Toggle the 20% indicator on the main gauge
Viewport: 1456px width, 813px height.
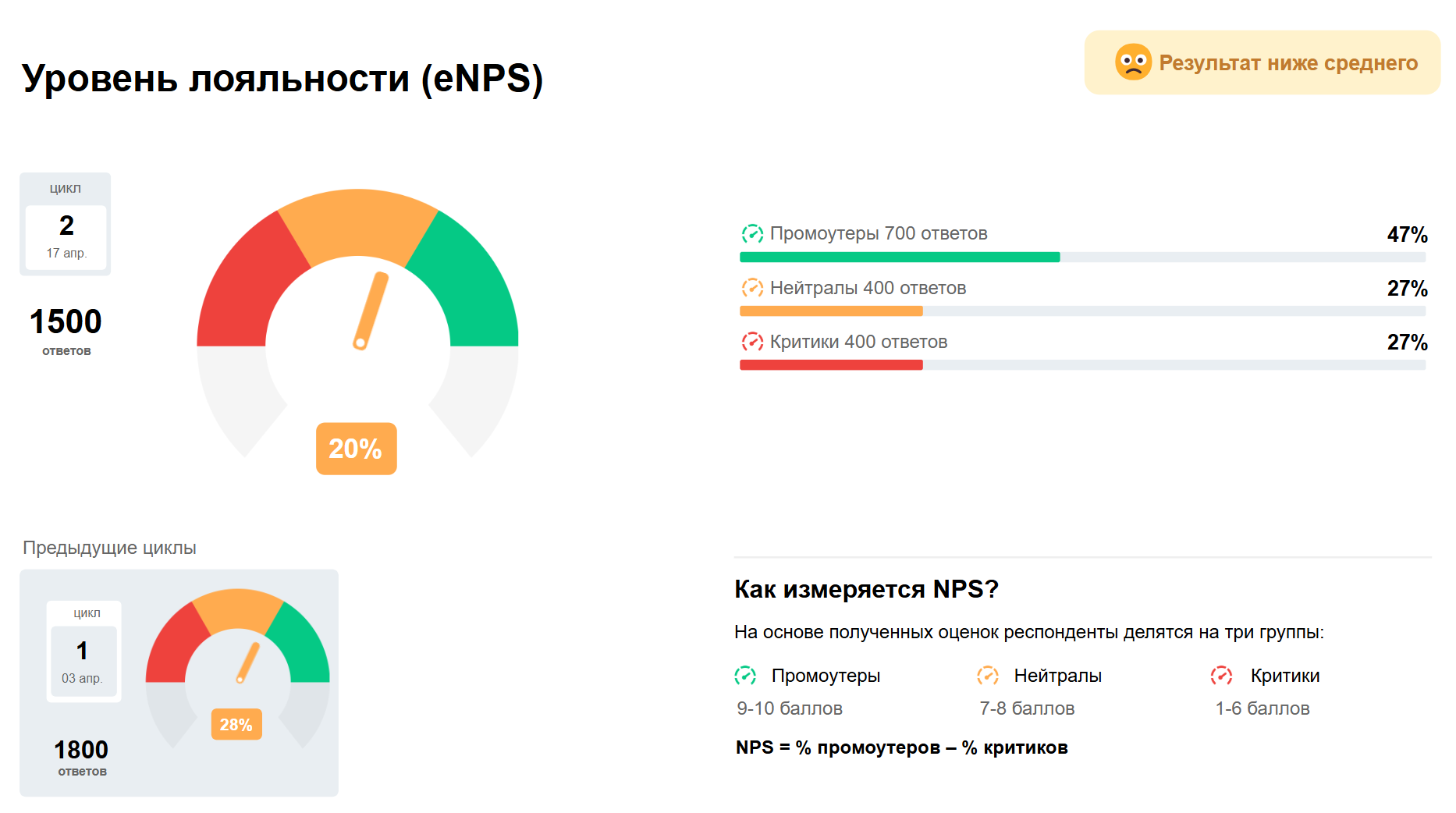coord(356,449)
